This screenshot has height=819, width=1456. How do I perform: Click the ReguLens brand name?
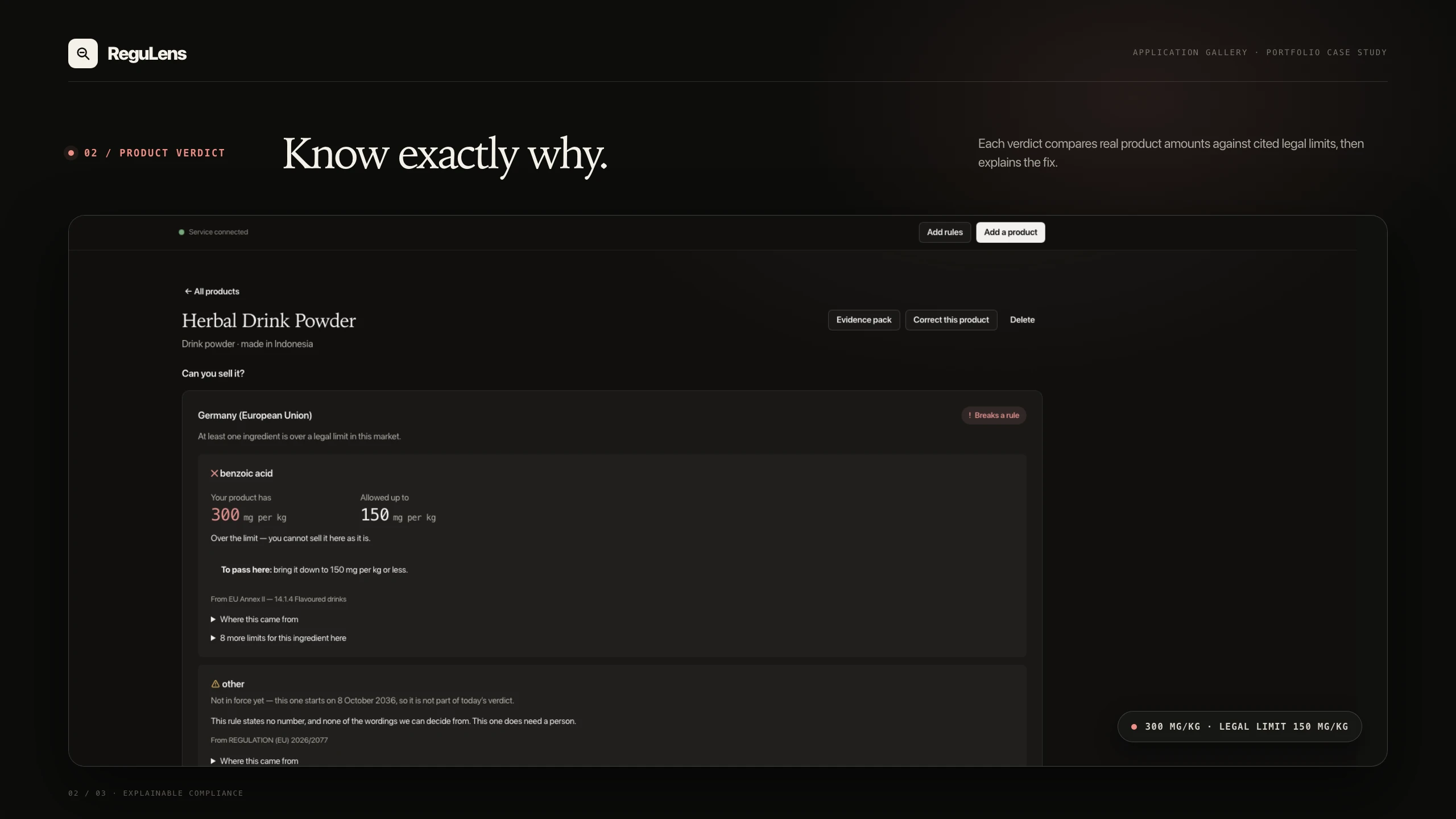coord(147,53)
